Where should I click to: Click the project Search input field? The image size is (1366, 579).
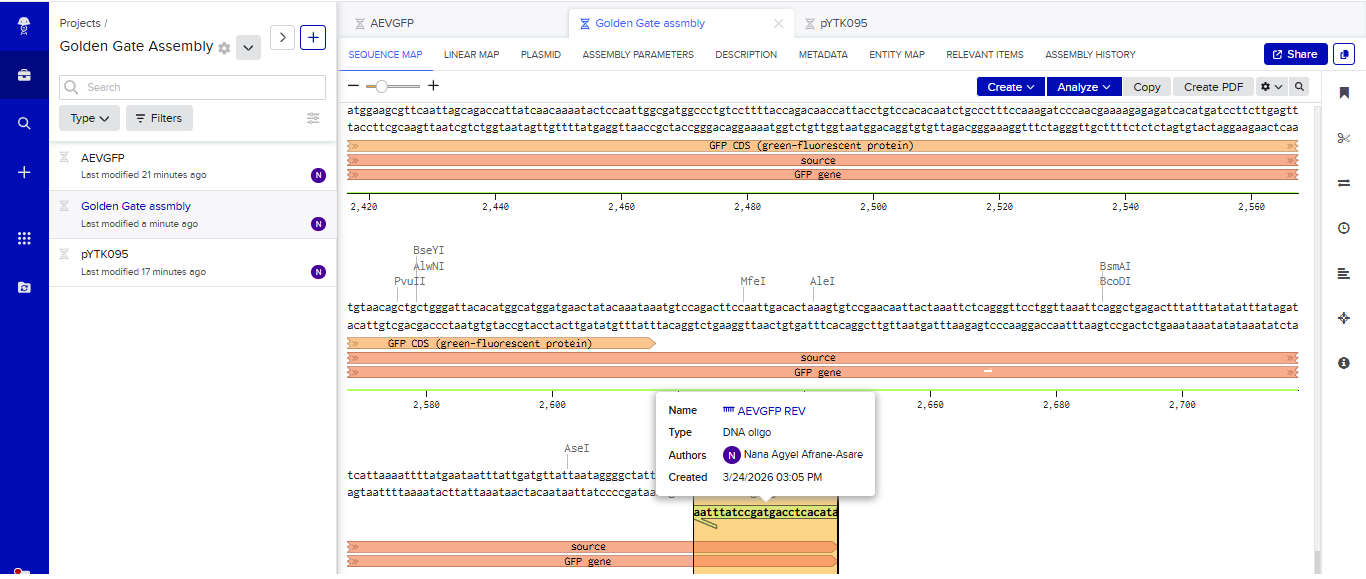pyautogui.click(x=192, y=87)
